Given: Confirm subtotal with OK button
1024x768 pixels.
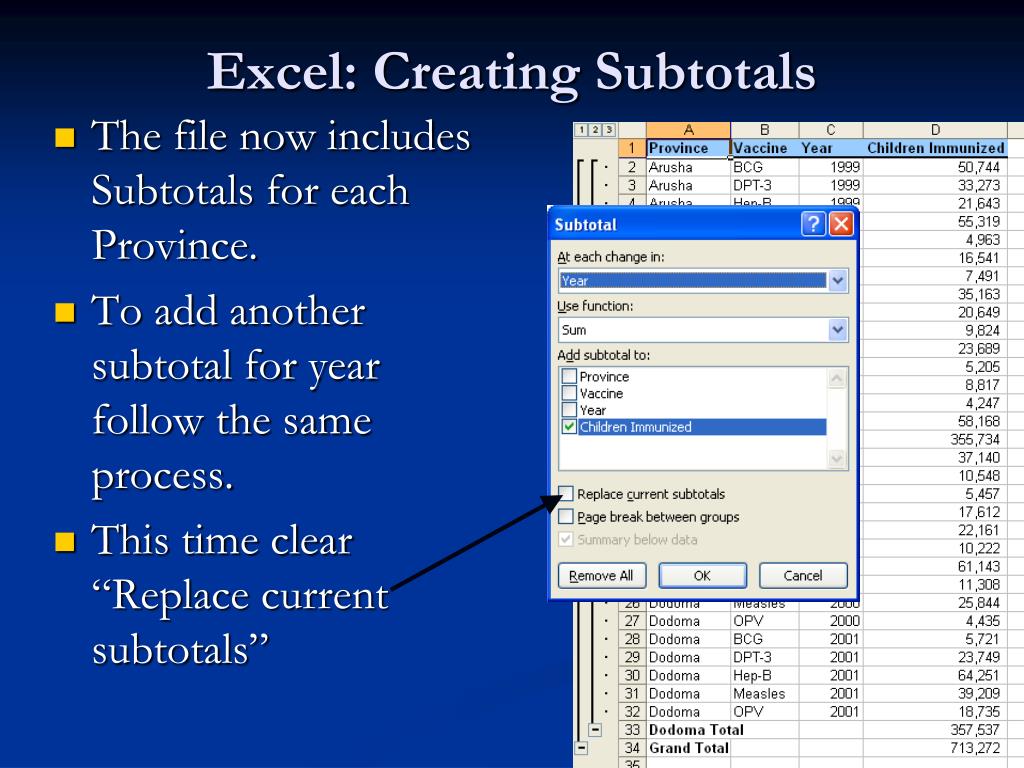Looking at the screenshot, I should 702,575.
